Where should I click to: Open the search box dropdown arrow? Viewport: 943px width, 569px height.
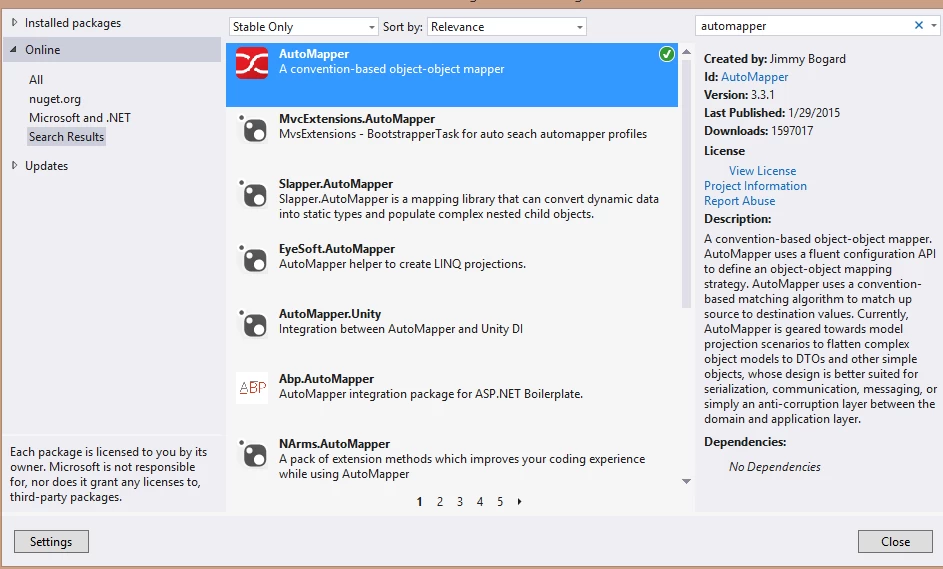pos(933,25)
